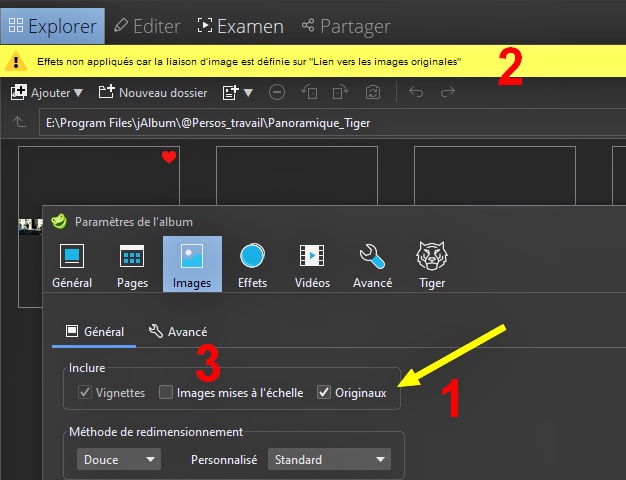
Task: Go up one folder level arrow
Action: point(19,122)
